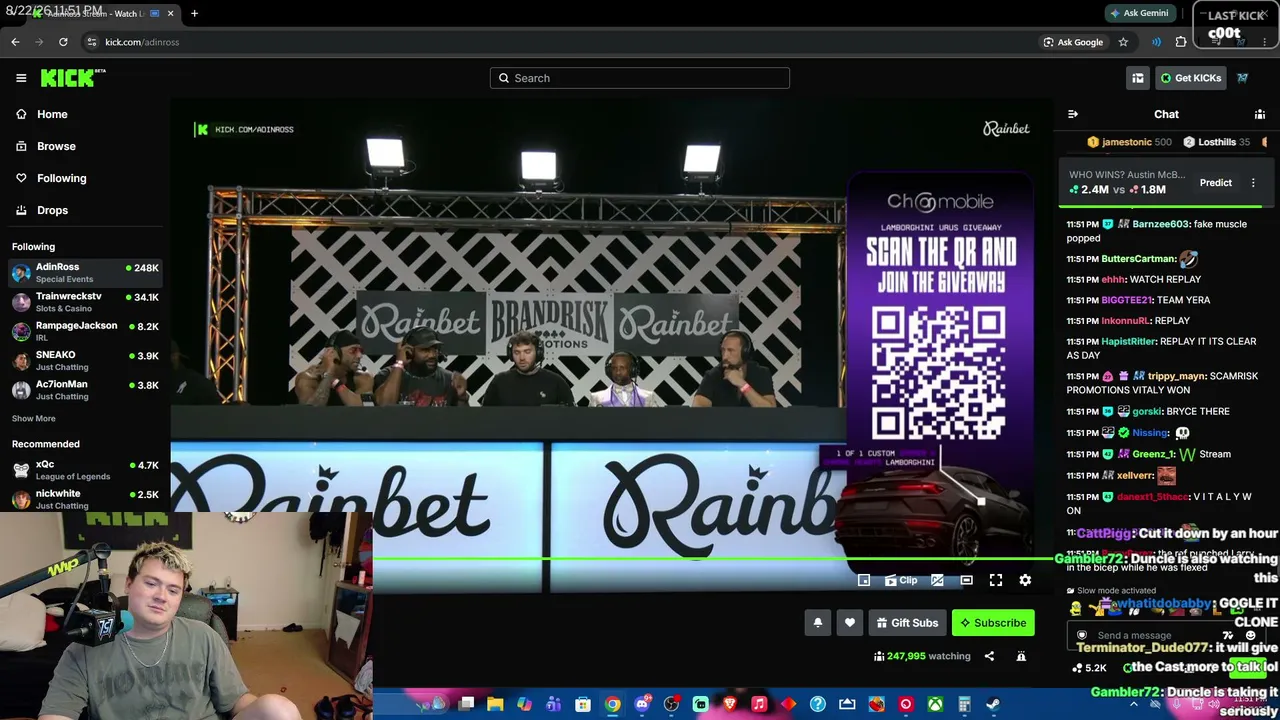Open File Explorer from the taskbar
This screenshot has width=1280, height=720.
(495, 704)
